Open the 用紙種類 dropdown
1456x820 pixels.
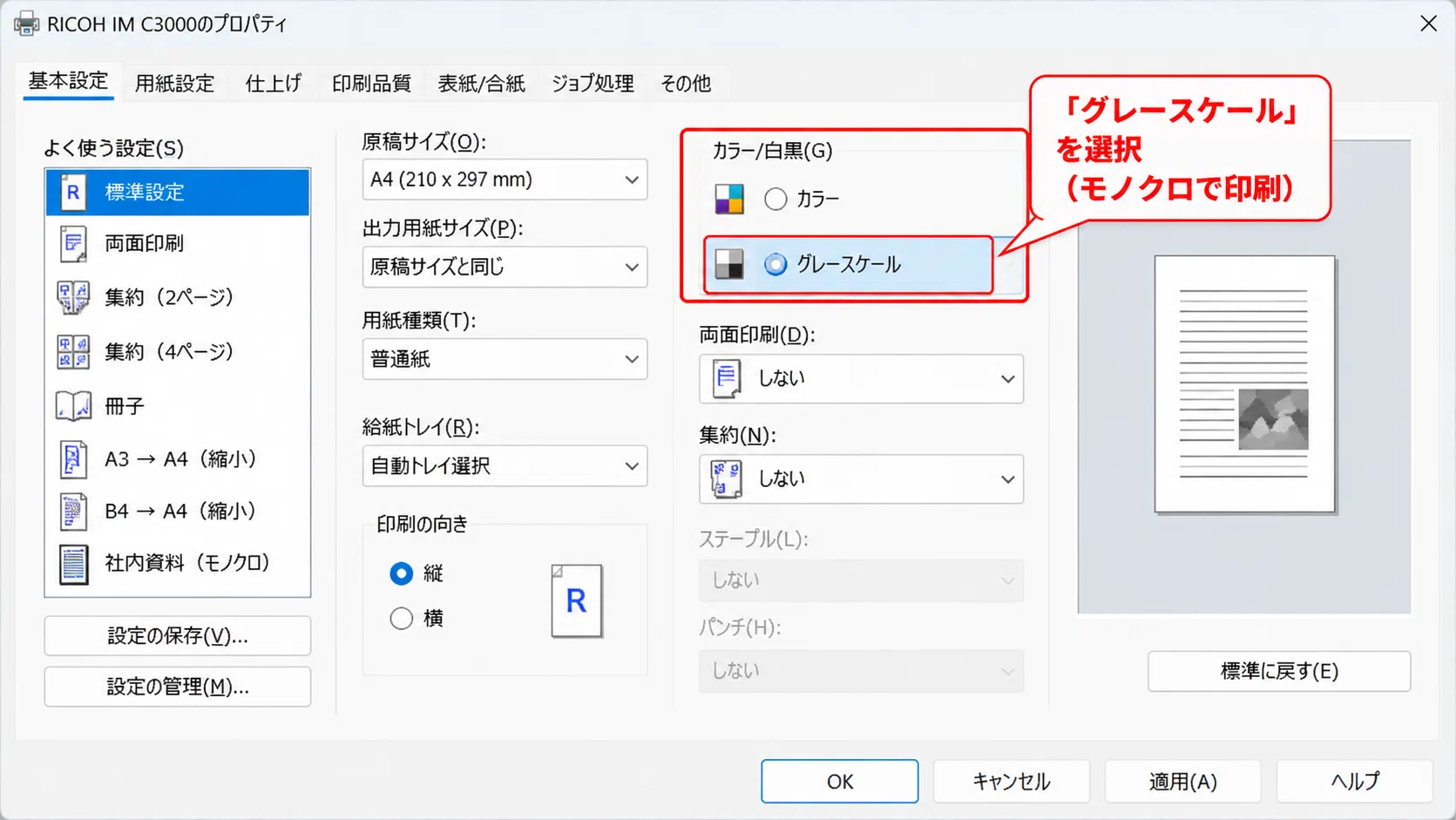[505, 359]
